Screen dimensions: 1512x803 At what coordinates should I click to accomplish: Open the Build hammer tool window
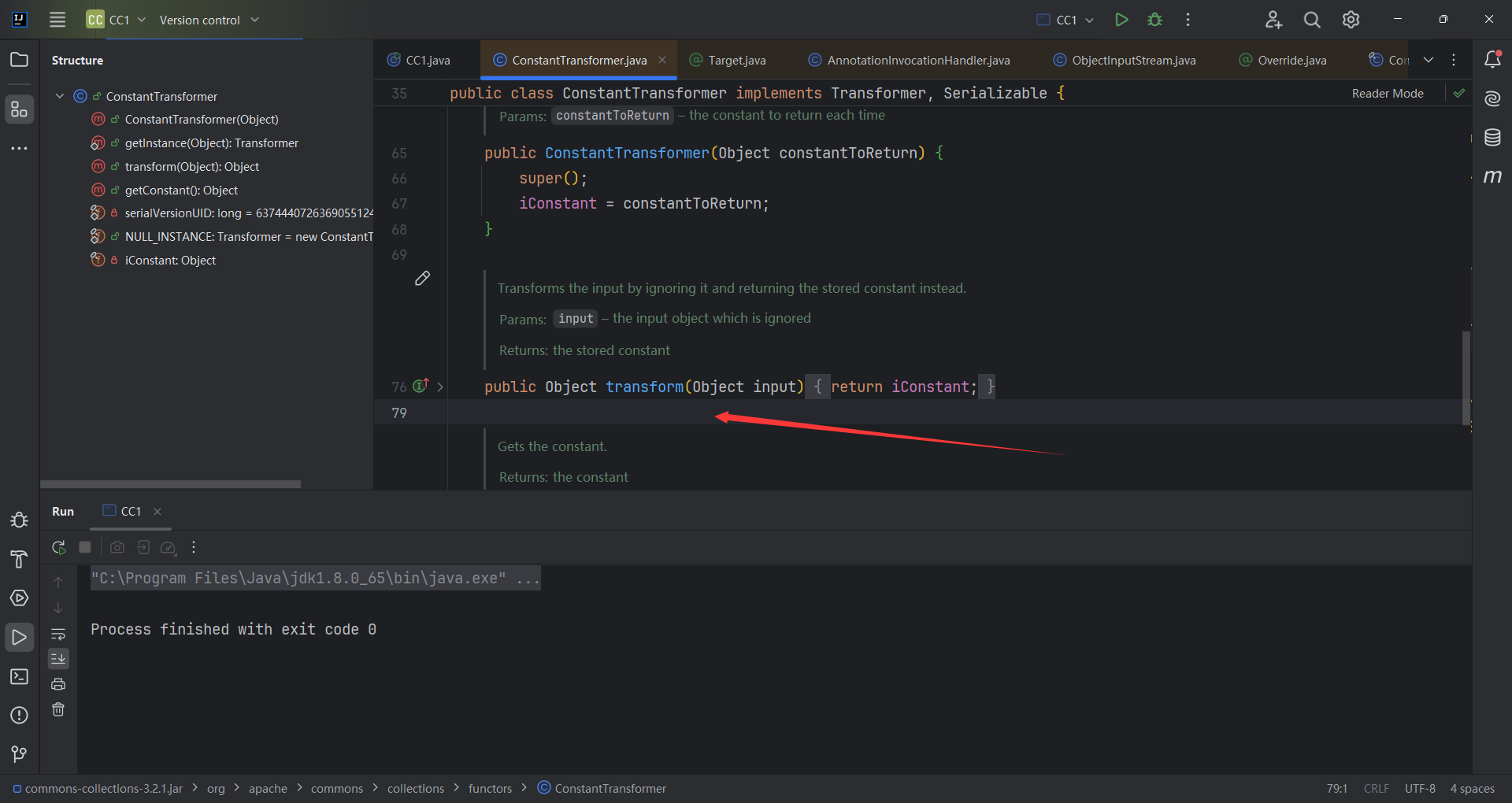[19, 559]
